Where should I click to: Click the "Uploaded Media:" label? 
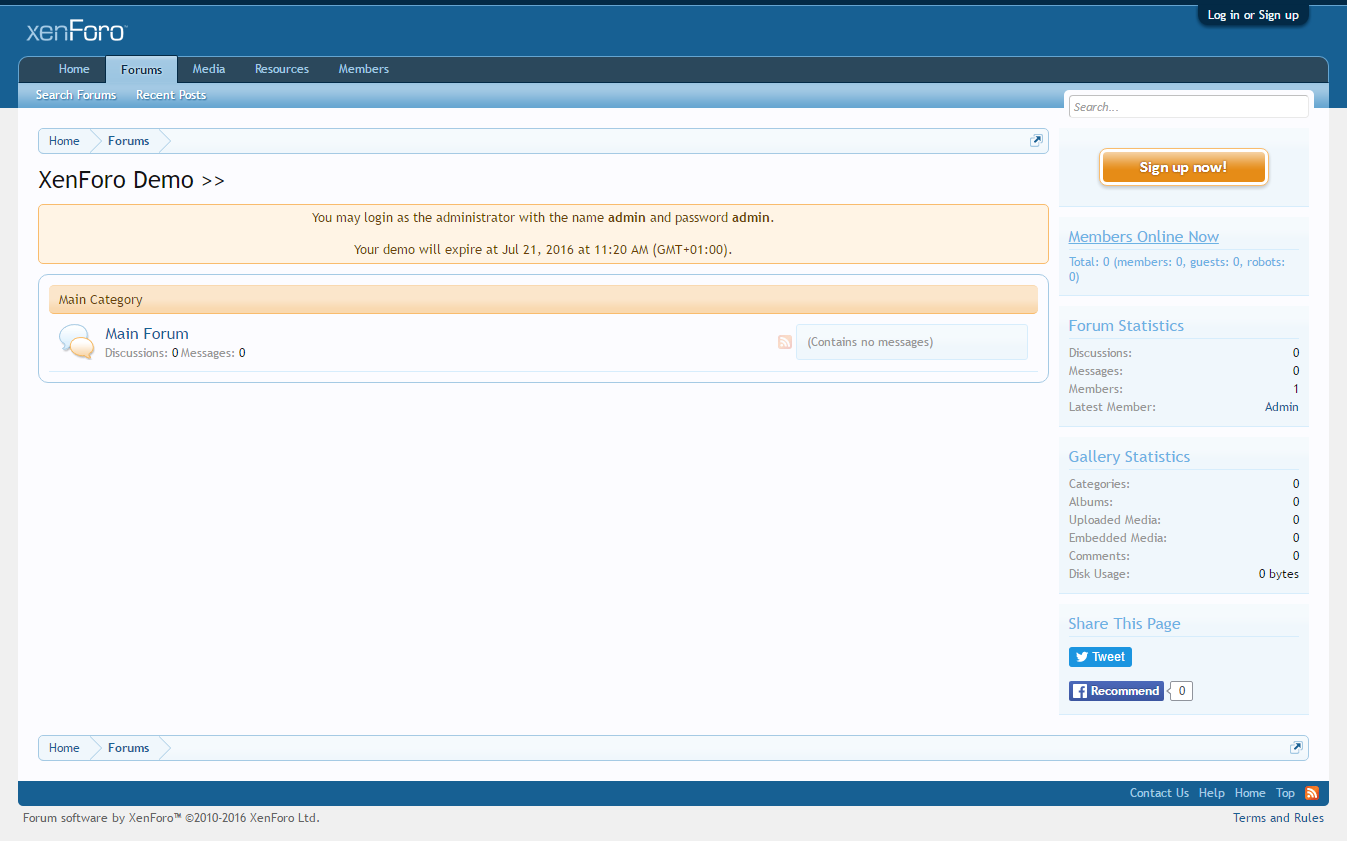coord(1114,520)
